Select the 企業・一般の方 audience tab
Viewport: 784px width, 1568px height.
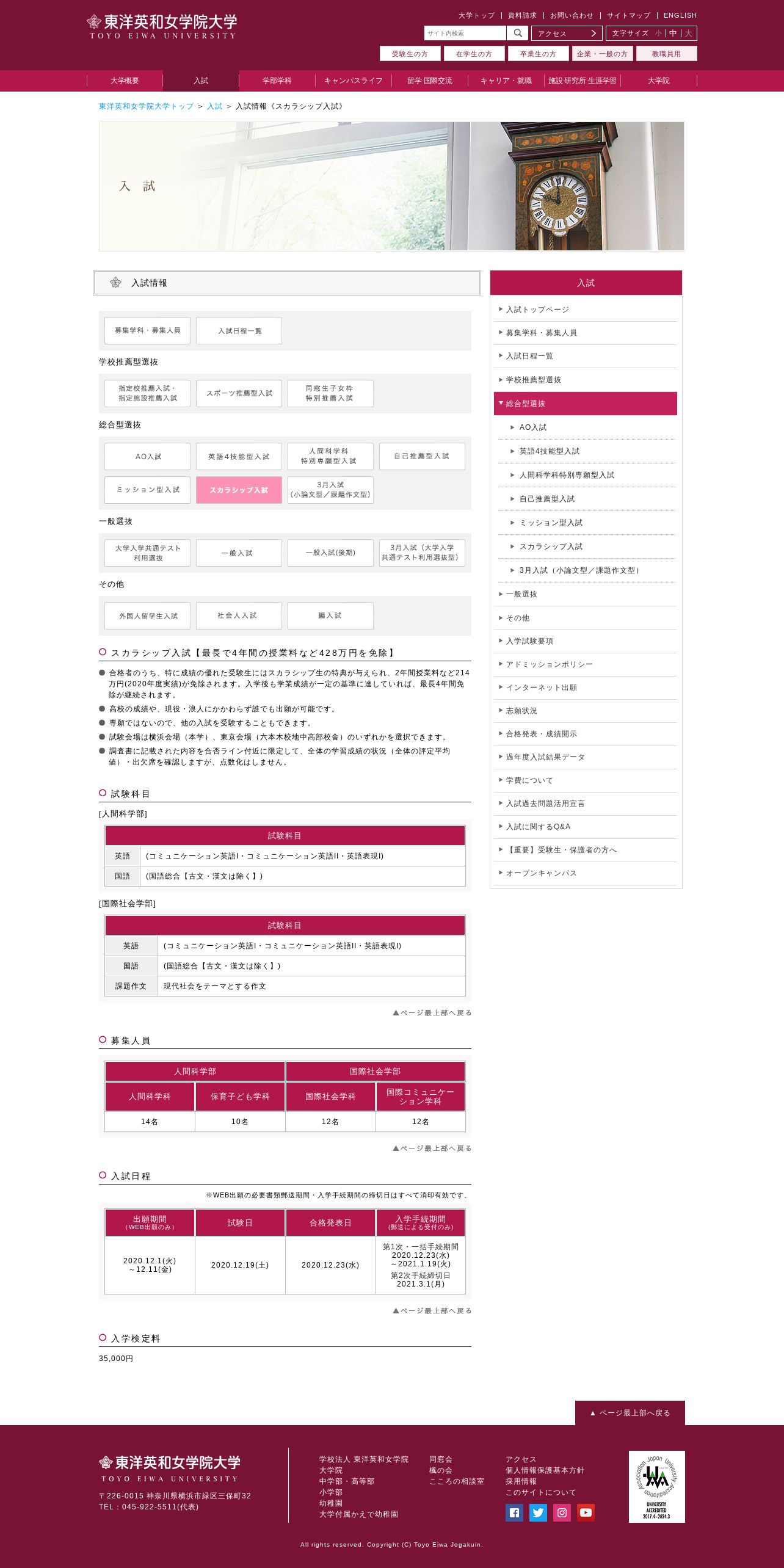[602, 54]
